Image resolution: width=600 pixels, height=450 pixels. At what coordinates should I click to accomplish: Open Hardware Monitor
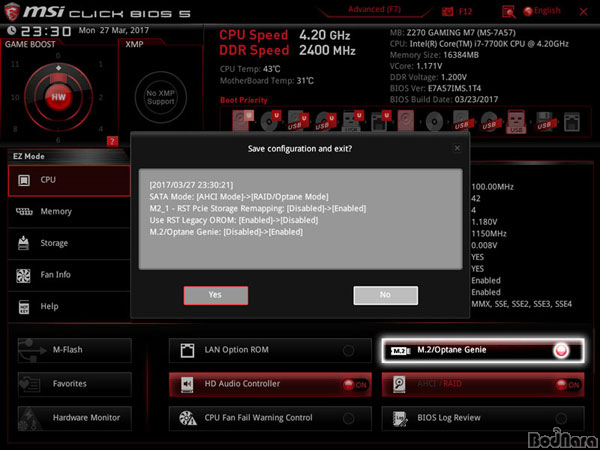75,418
